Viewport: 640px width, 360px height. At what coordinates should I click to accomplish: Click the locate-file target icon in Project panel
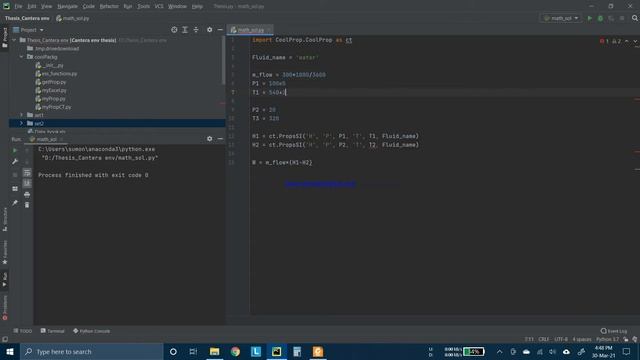pos(174,30)
